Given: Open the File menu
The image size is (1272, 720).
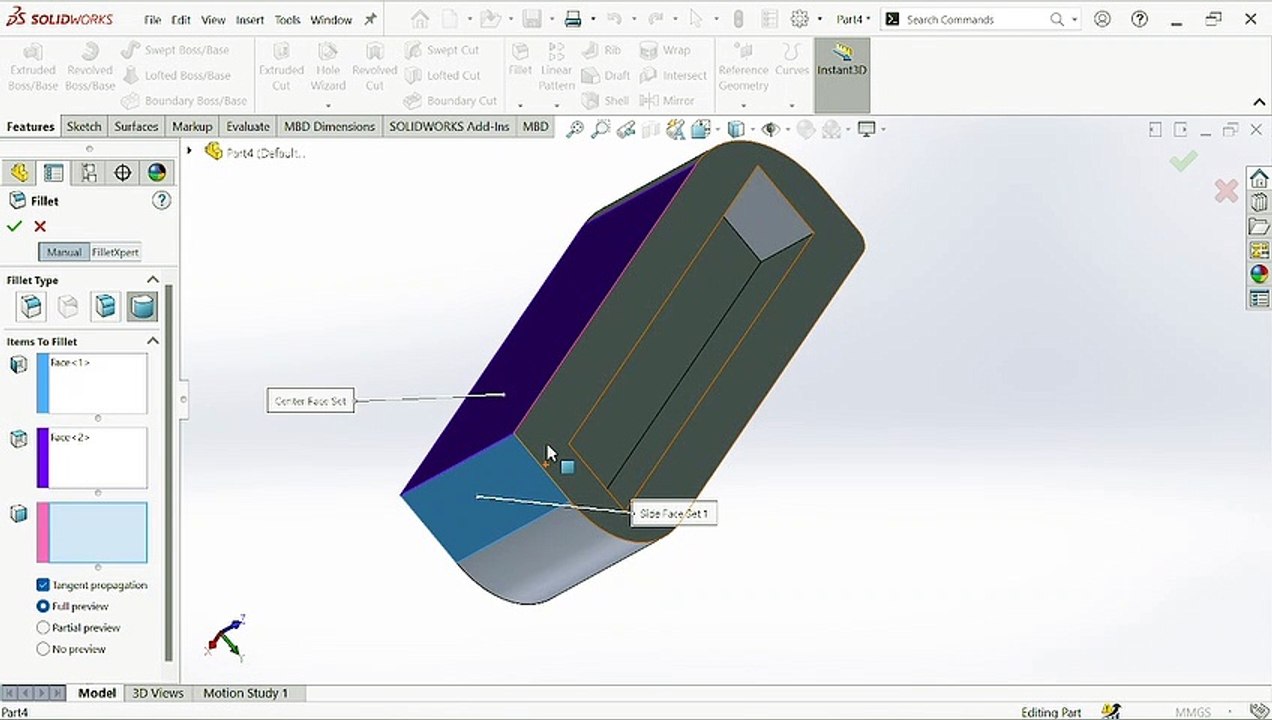Looking at the screenshot, I should [x=152, y=19].
